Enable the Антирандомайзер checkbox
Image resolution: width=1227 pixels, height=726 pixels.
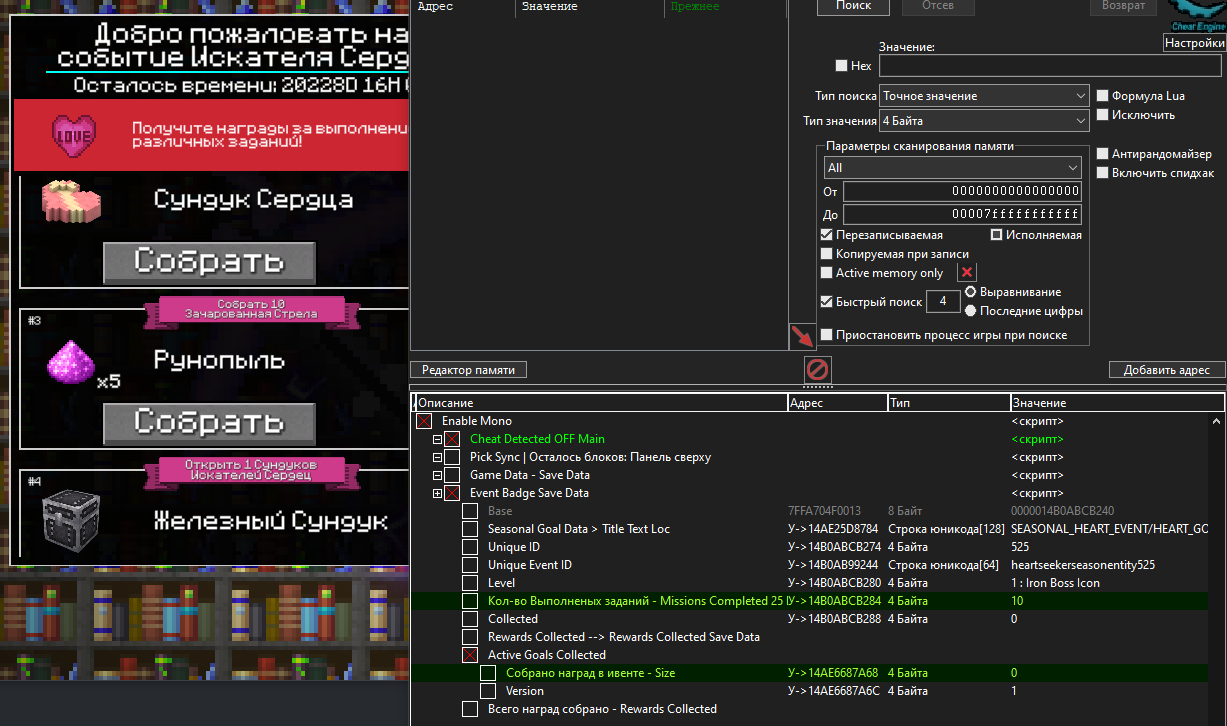point(1103,154)
